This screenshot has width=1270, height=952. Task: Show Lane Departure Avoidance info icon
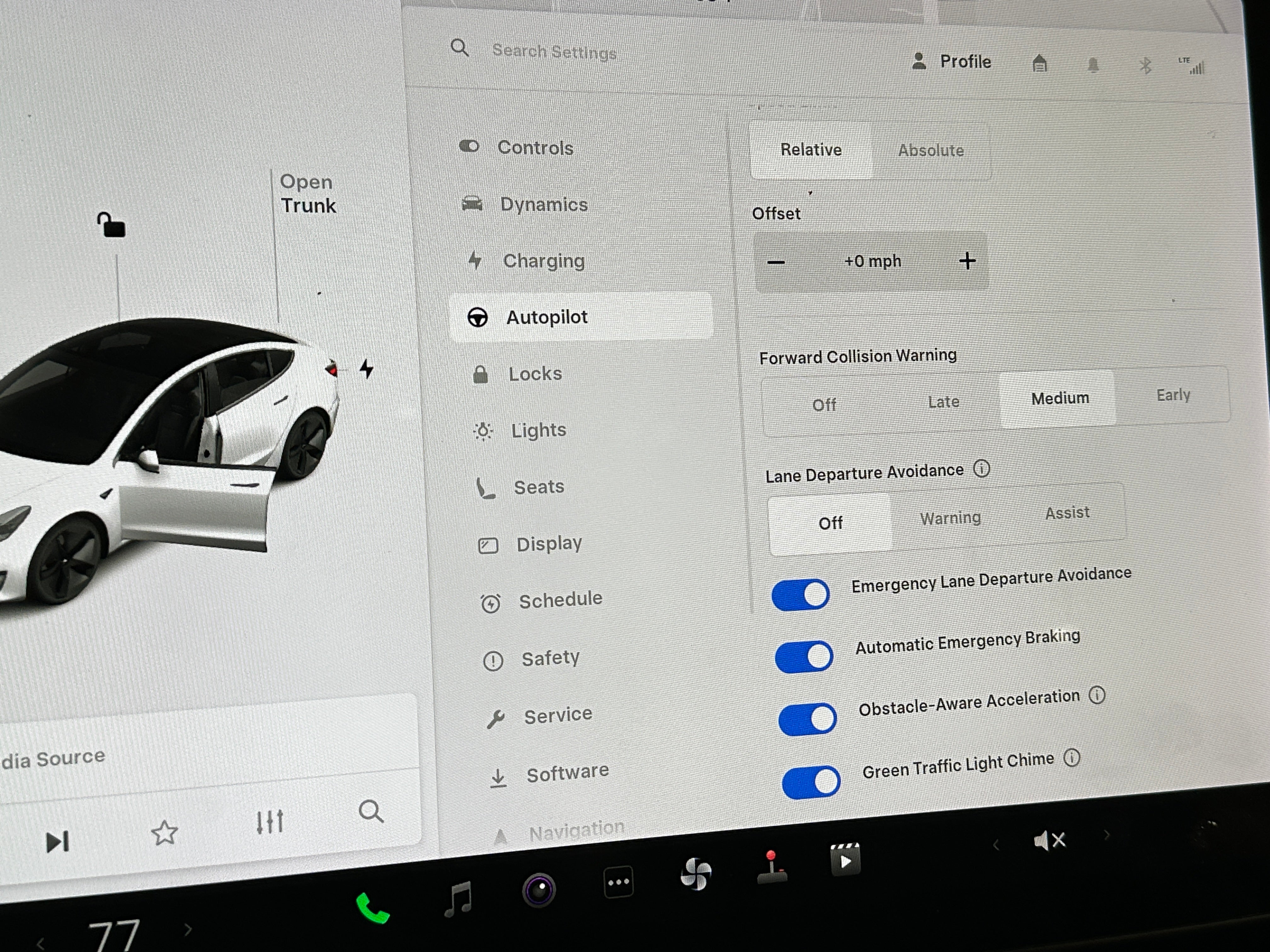point(981,469)
